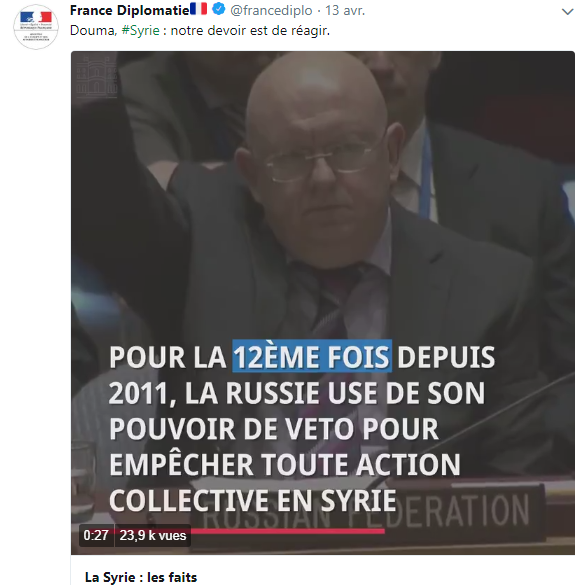Click the blue verified badge

pos(219,9)
